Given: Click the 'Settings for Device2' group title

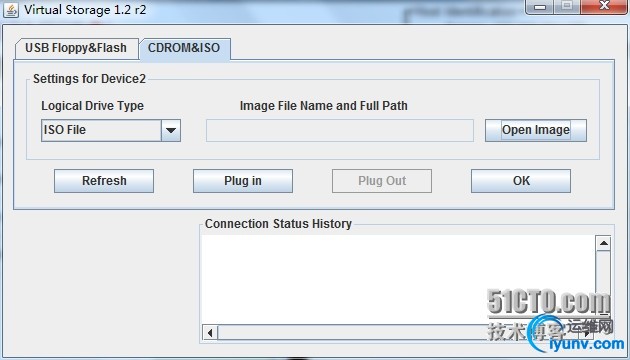Looking at the screenshot, I should pyautogui.click(x=89, y=79).
